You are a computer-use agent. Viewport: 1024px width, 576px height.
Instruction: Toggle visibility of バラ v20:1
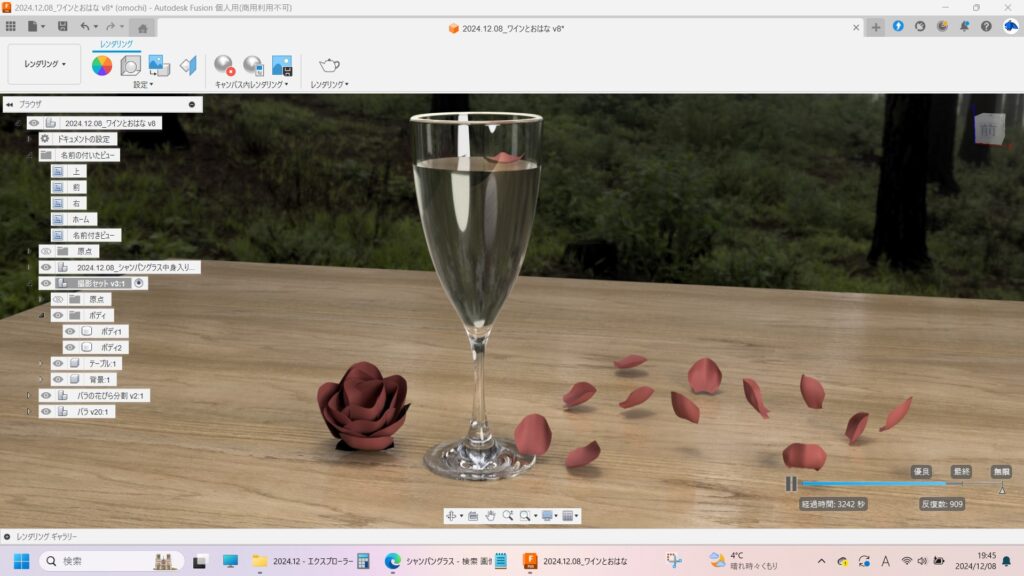click(46, 411)
